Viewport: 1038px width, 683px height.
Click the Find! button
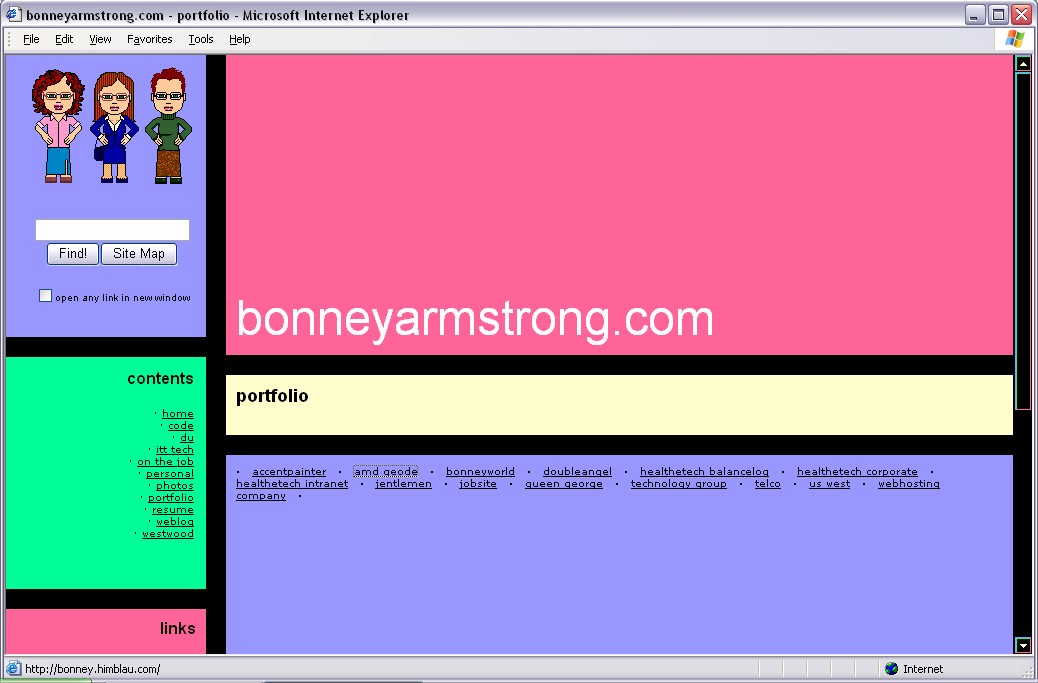pyautogui.click(x=73, y=254)
